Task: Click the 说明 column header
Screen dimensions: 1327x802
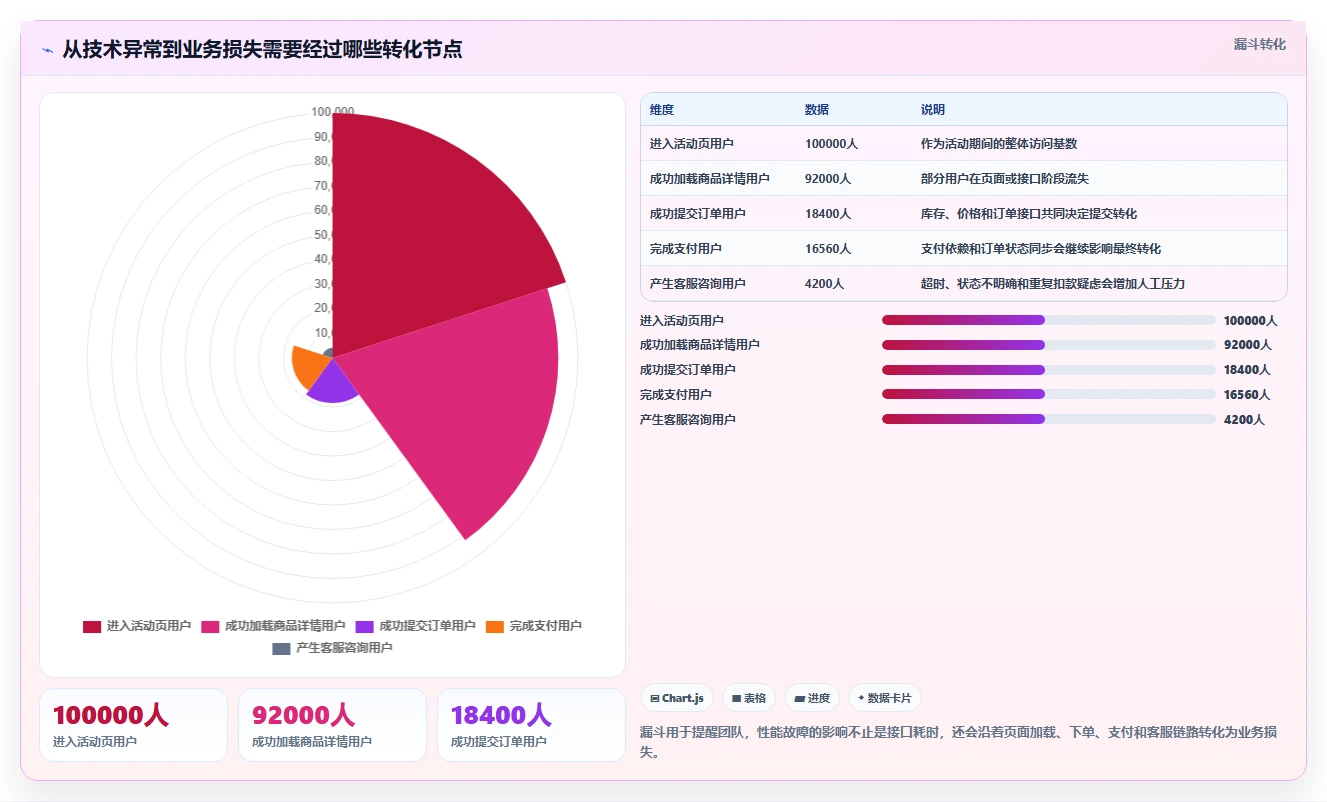Action: point(932,110)
